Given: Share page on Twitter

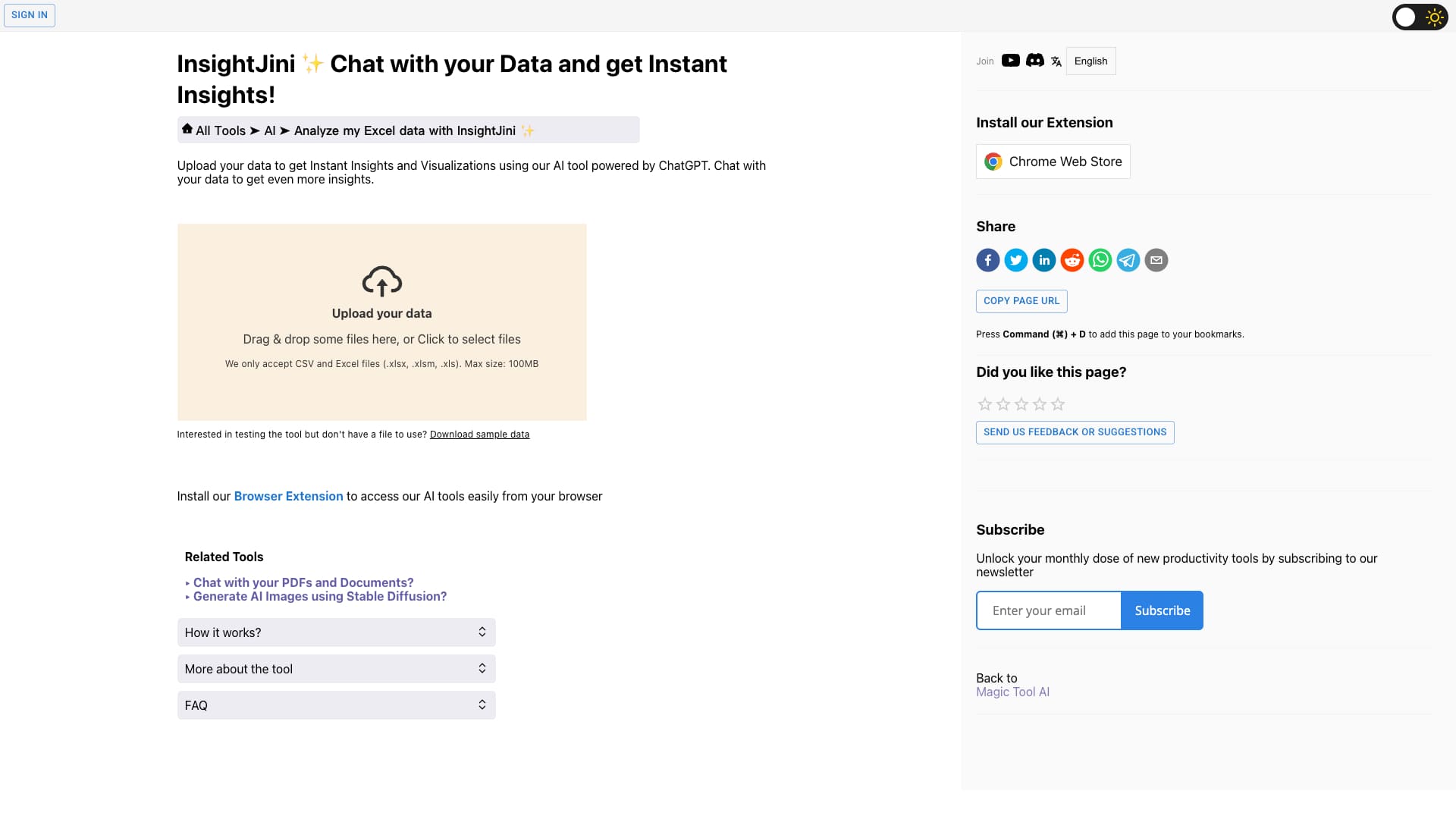Looking at the screenshot, I should point(1015,260).
